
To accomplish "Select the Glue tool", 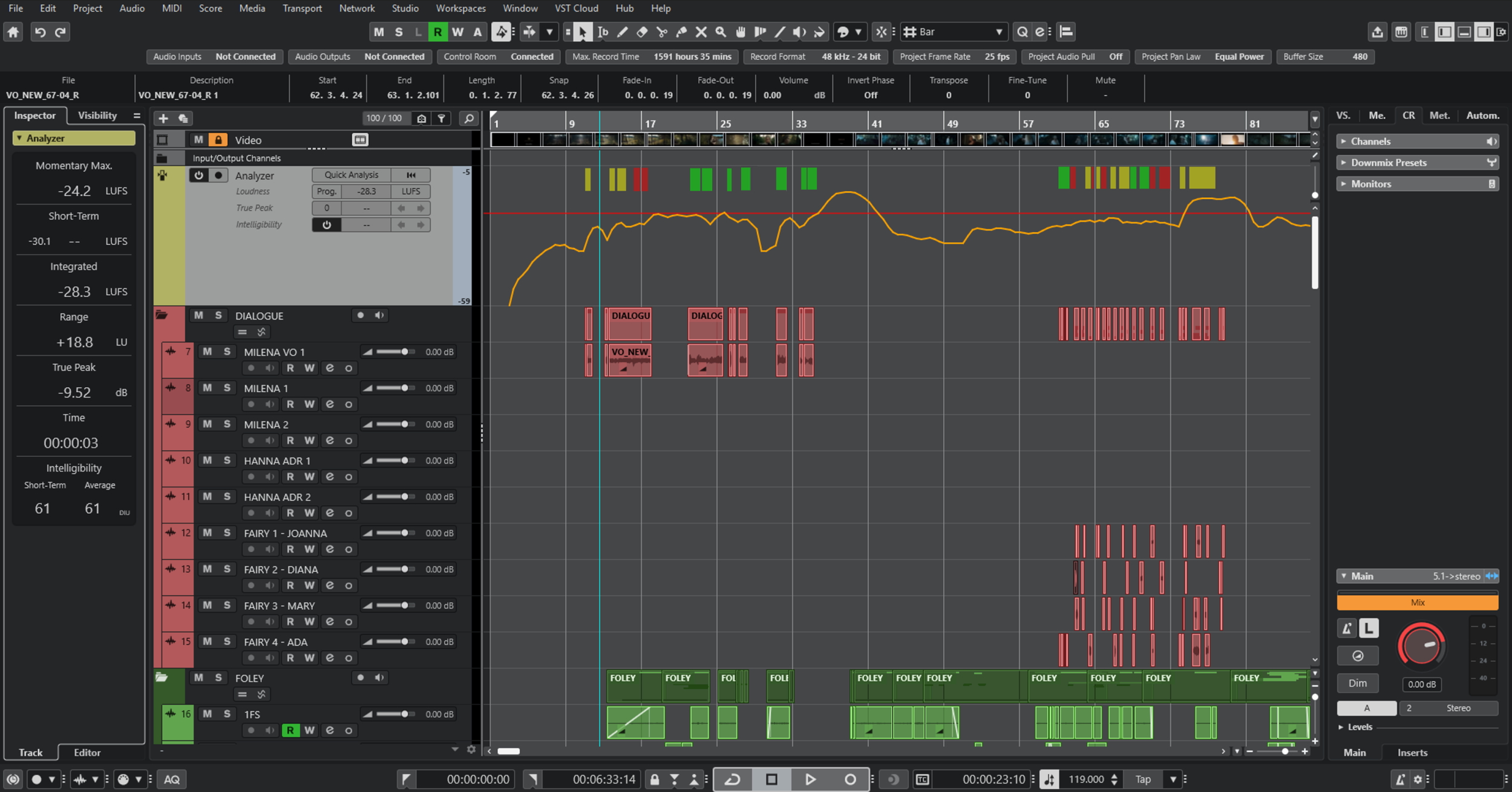I will point(681,32).
